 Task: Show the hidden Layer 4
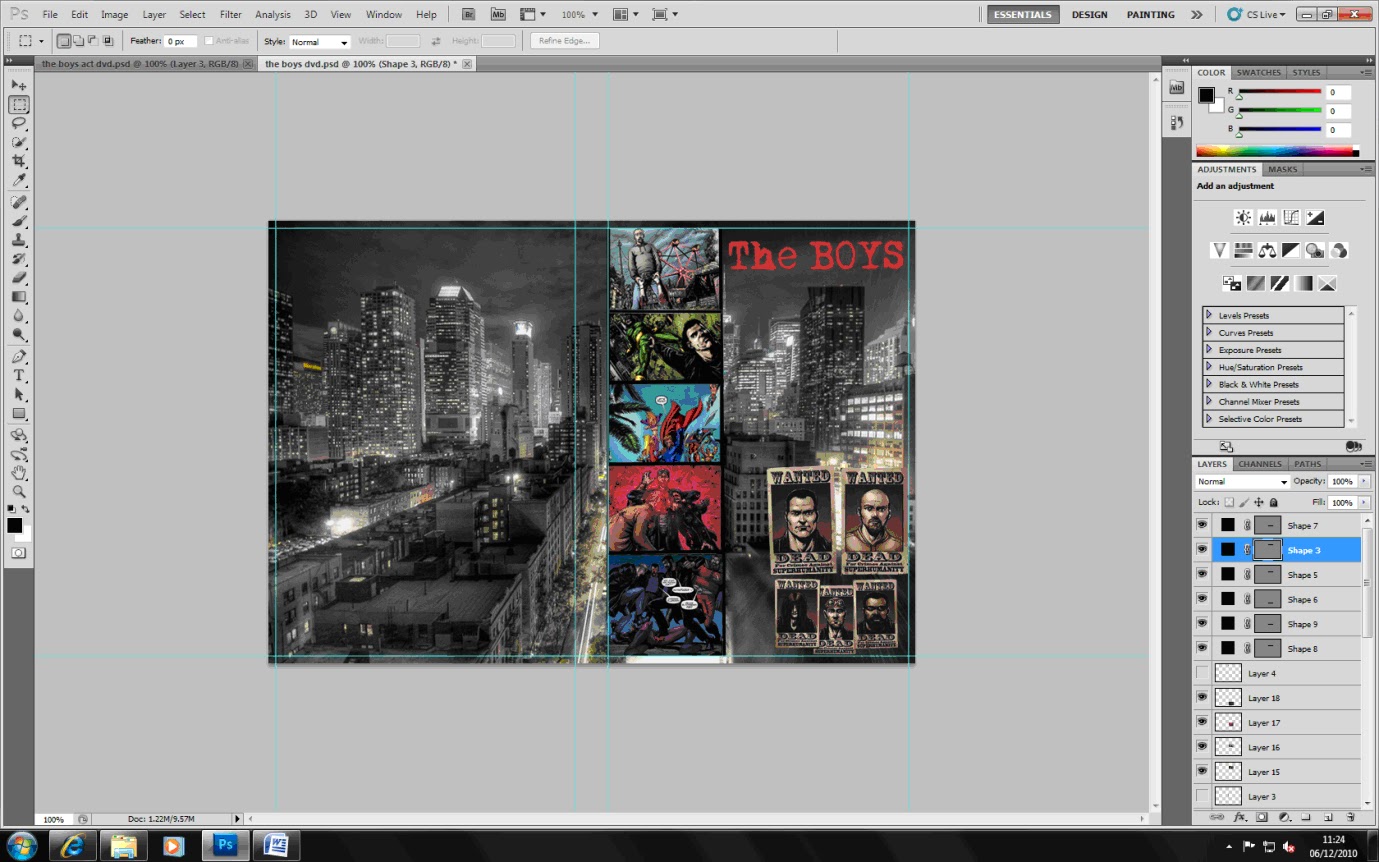(x=1202, y=673)
